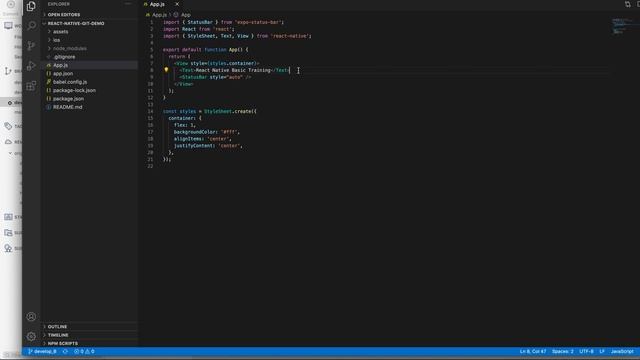640x360 pixels.
Task: Click the EXPLORER panel title
Action: [58, 4]
